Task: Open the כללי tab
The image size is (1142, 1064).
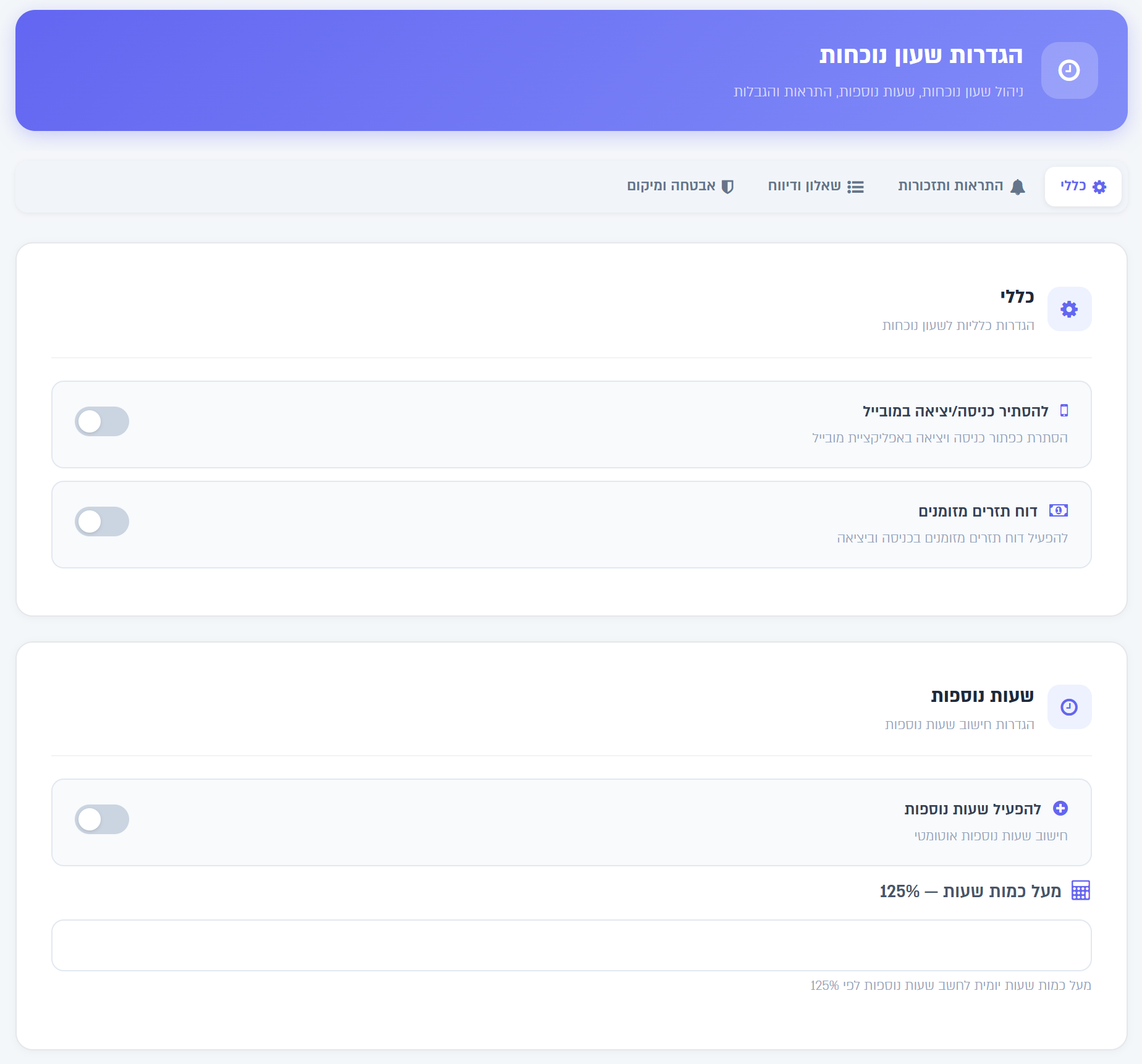Action: (x=1083, y=187)
